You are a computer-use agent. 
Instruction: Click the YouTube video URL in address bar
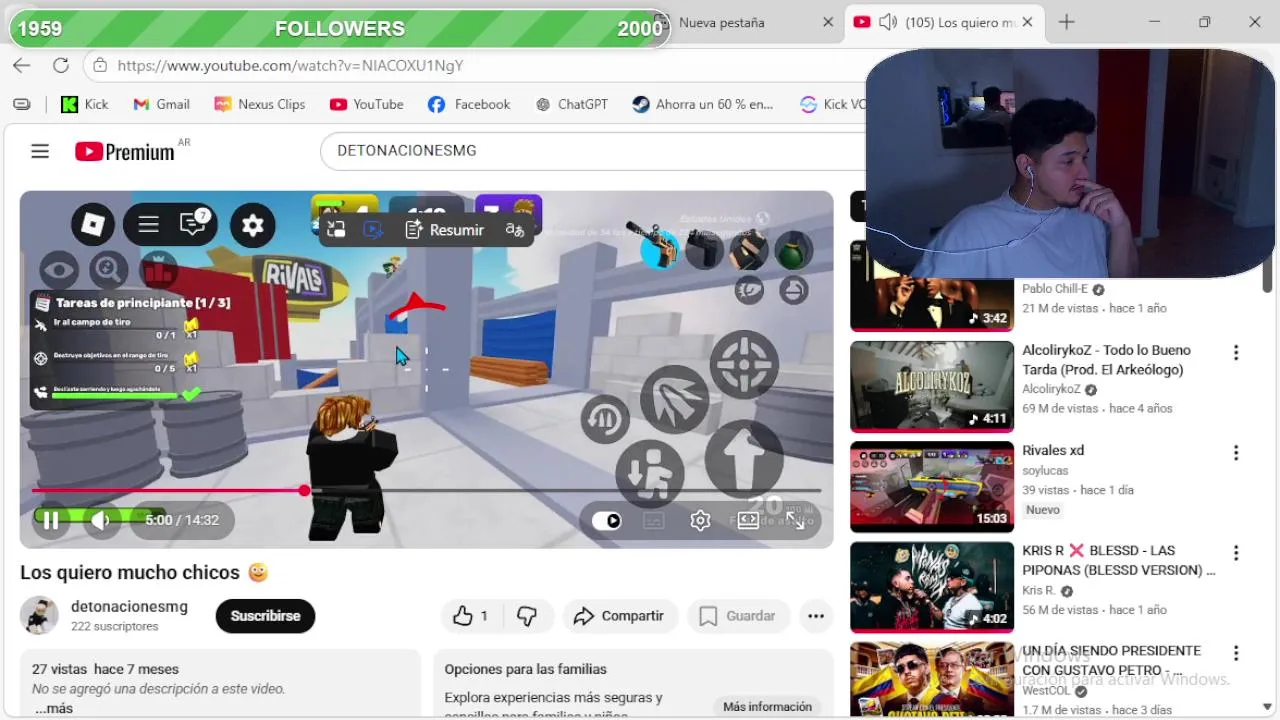click(x=290, y=65)
